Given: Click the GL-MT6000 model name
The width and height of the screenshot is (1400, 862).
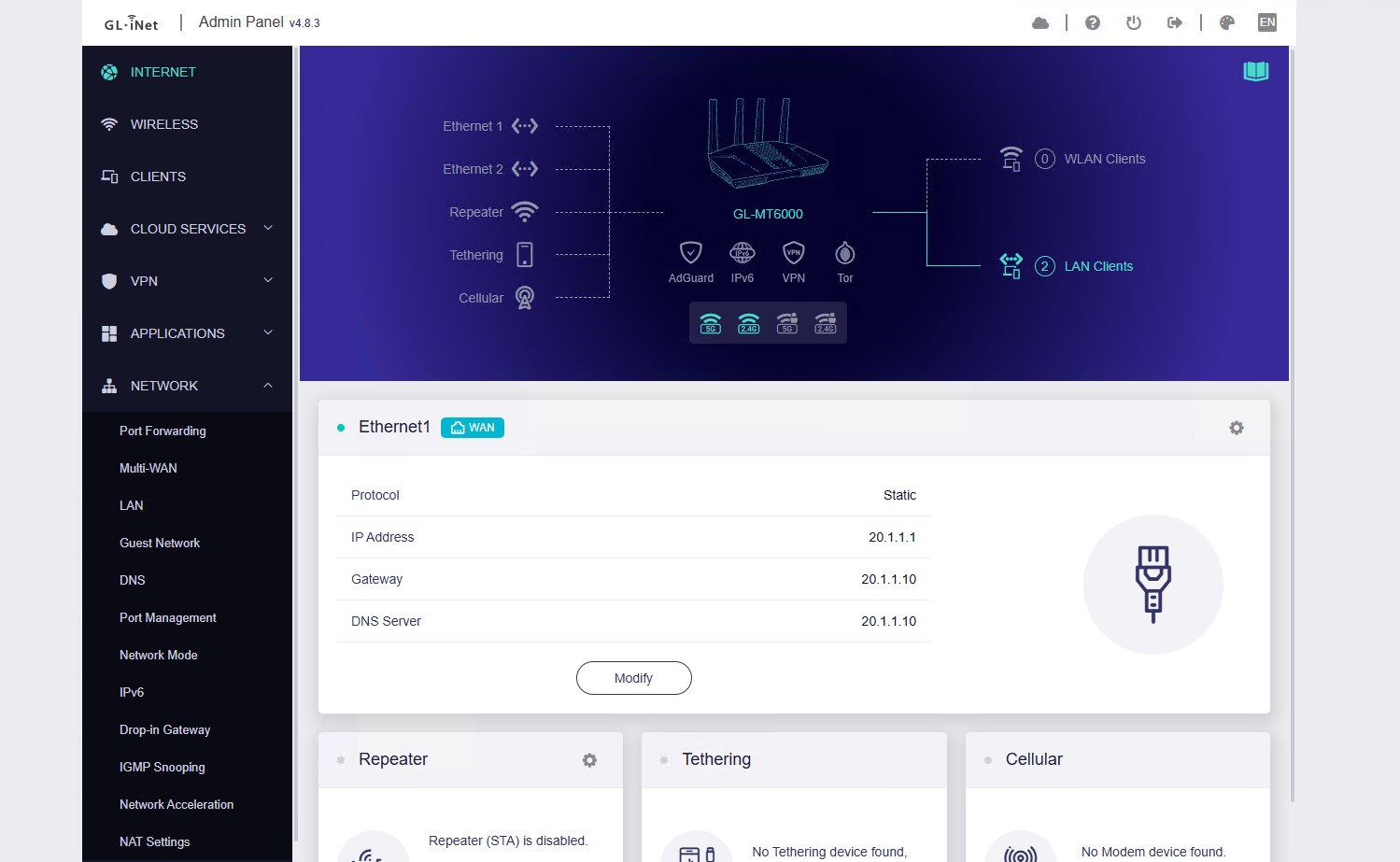Looking at the screenshot, I should coord(768,214).
